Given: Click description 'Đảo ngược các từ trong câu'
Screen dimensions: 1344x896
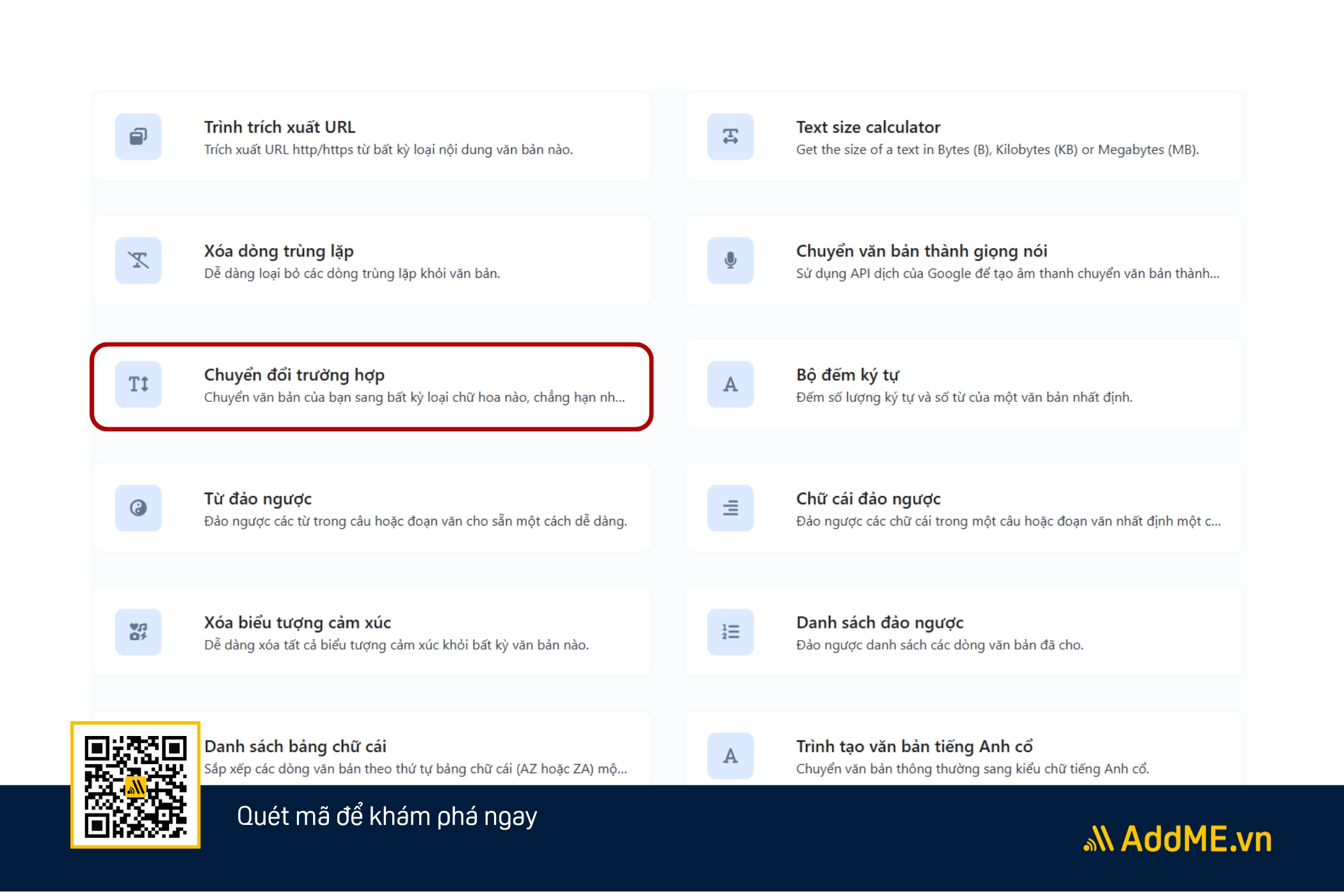Looking at the screenshot, I should (x=415, y=522).
